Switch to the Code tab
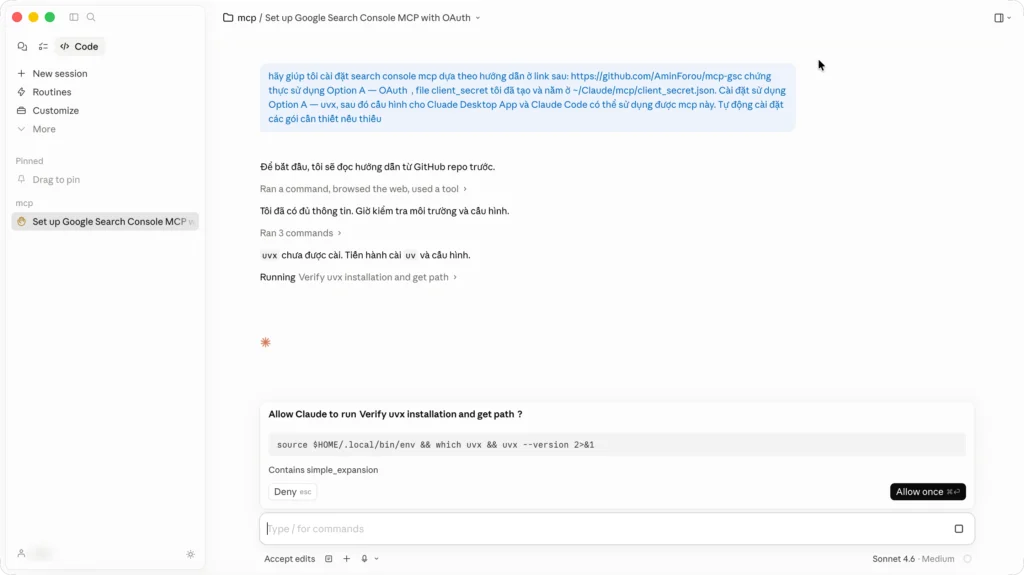The image size is (1024, 575). pyautogui.click(x=79, y=46)
